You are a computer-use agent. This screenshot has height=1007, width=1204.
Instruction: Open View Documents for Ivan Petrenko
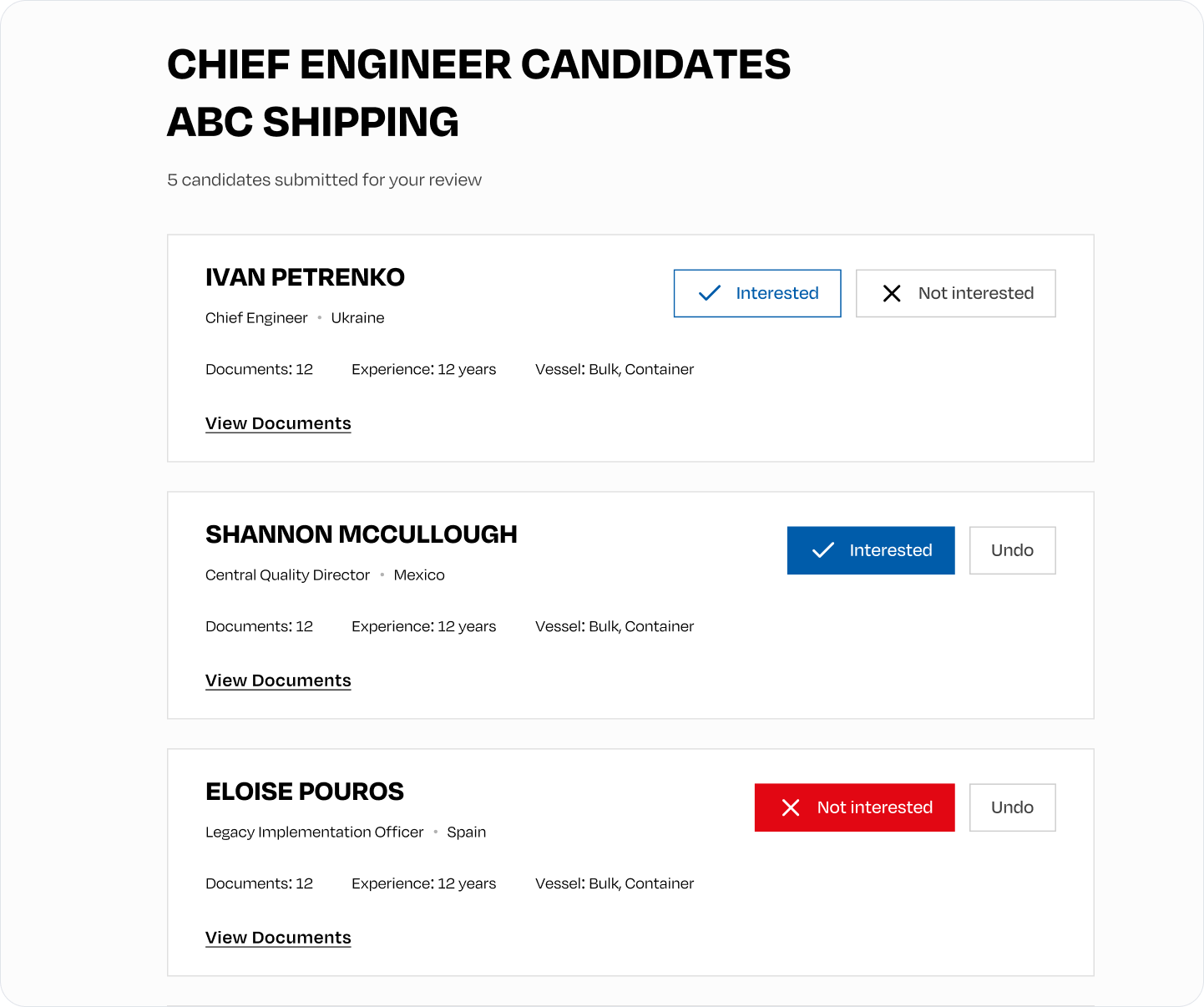278,423
